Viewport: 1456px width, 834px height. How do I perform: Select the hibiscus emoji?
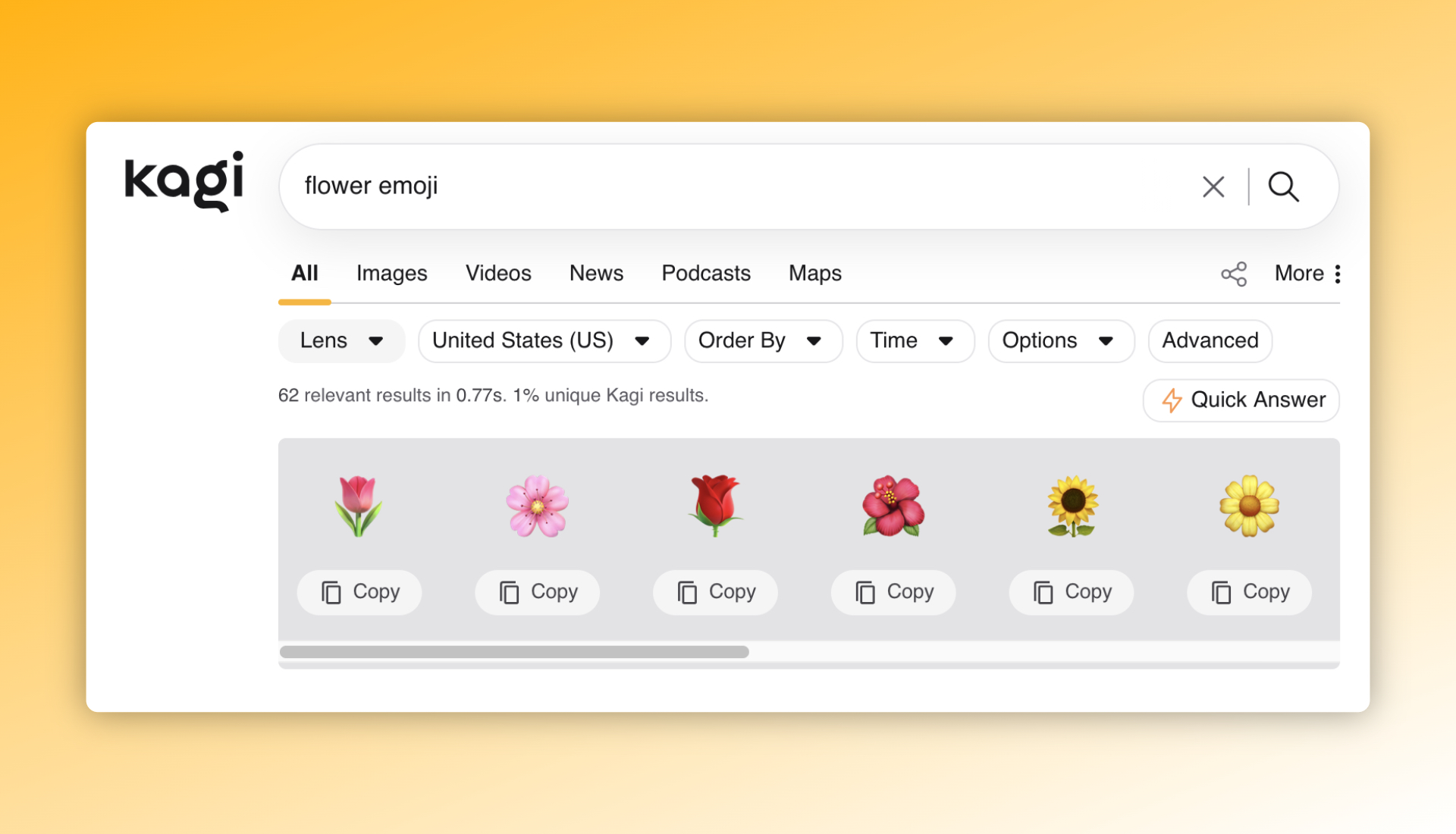(893, 506)
